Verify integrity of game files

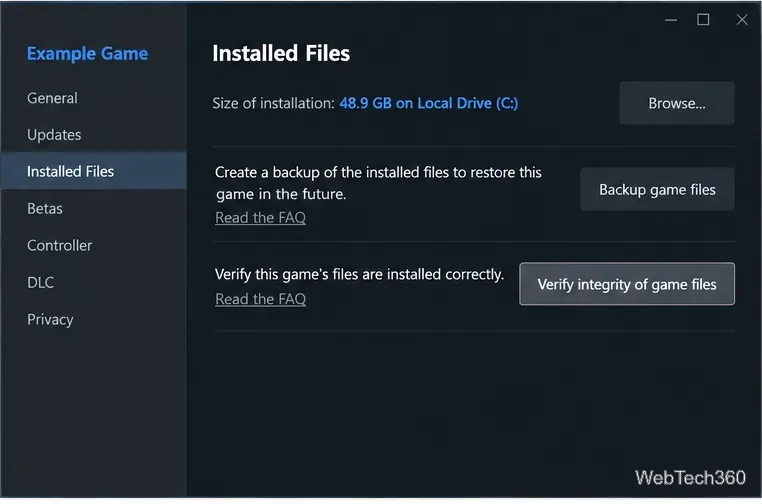(627, 284)
